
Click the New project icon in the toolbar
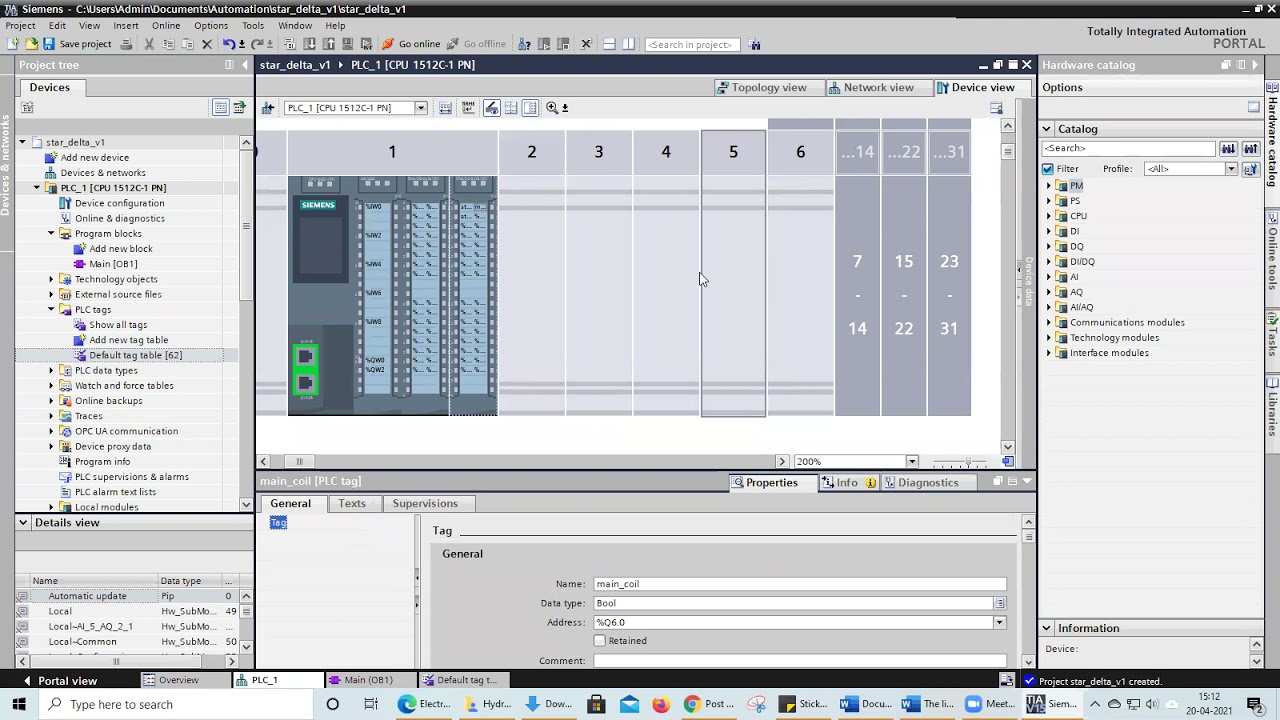[x=13, y=44]
